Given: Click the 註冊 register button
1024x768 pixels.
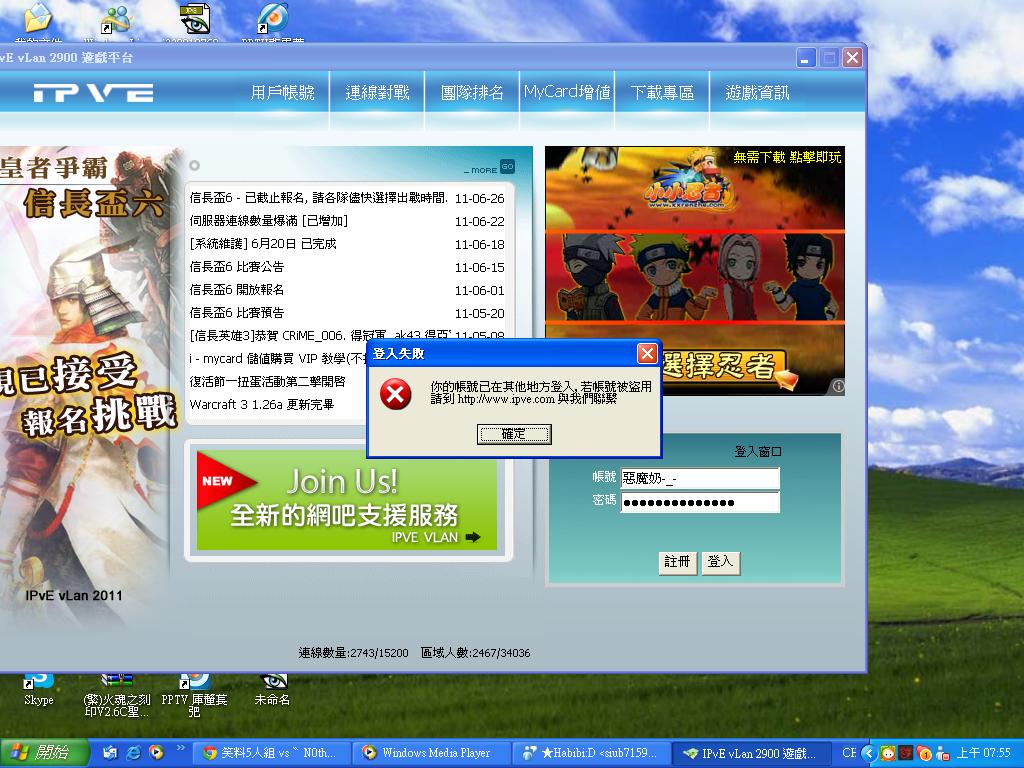Looking at the screenshot, I should 677,562.
